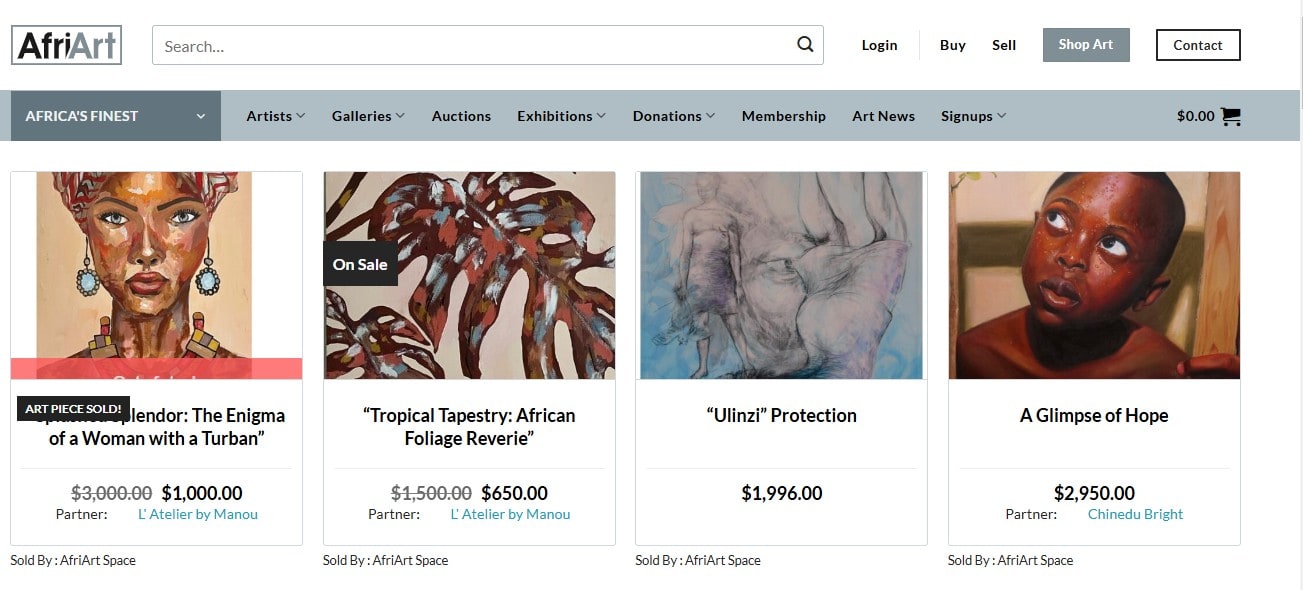Expand the Africa's Finest dropdown
The image size is (1303, 590).
[x=116, y=116]
